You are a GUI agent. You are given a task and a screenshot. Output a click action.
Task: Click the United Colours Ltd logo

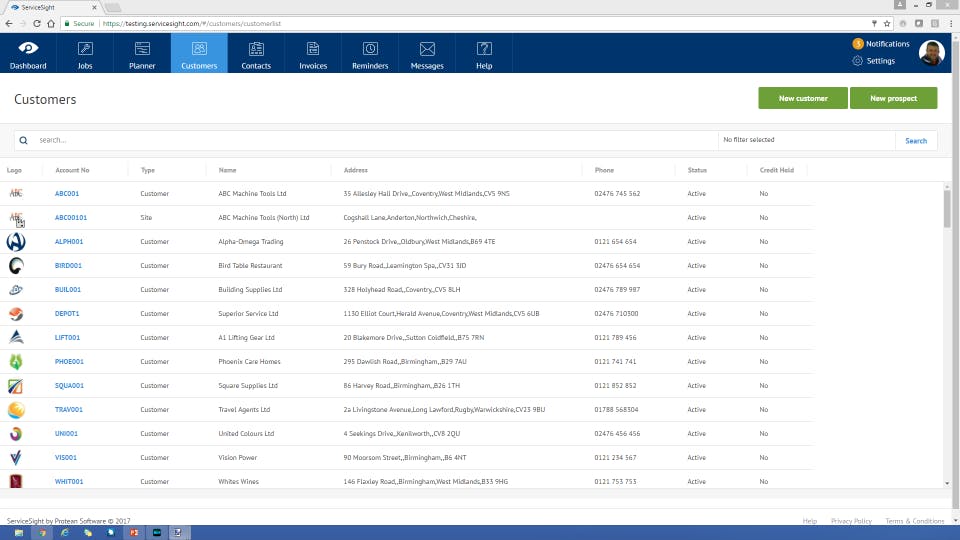[x=16, y=433]
